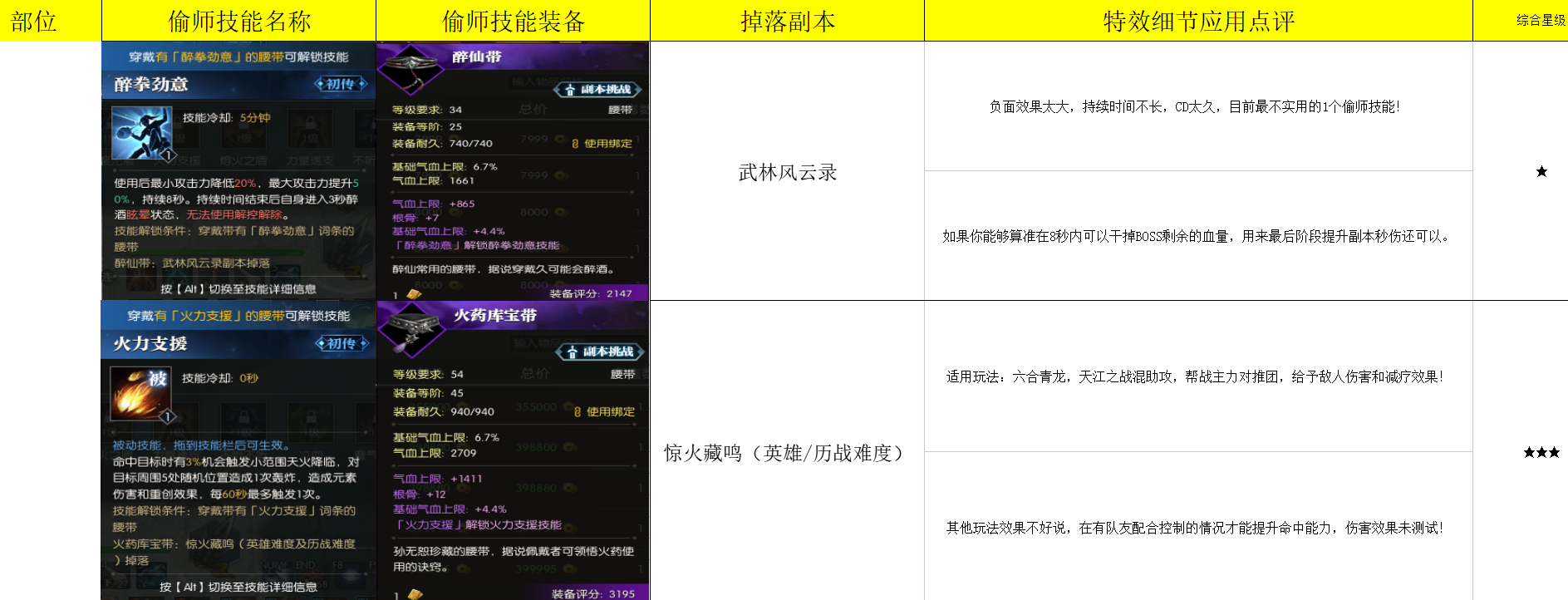Select the 部位 column header

pos(33,21)
